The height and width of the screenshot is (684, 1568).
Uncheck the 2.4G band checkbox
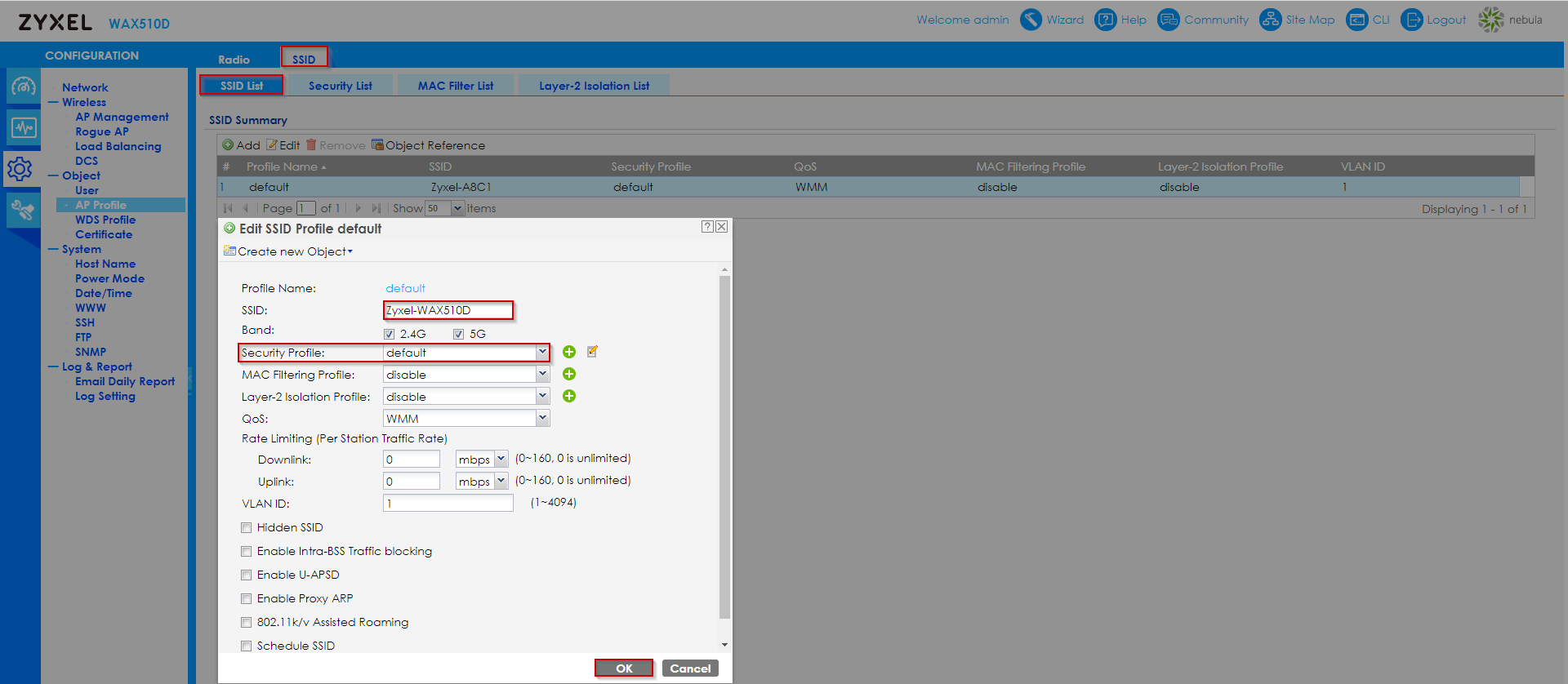[390, 334]
